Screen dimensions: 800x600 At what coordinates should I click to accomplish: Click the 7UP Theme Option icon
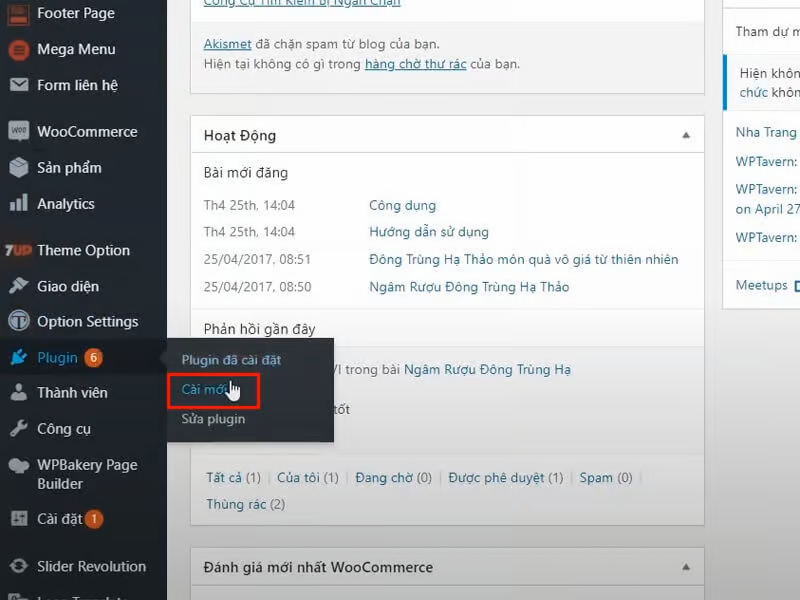click(20, 249)
